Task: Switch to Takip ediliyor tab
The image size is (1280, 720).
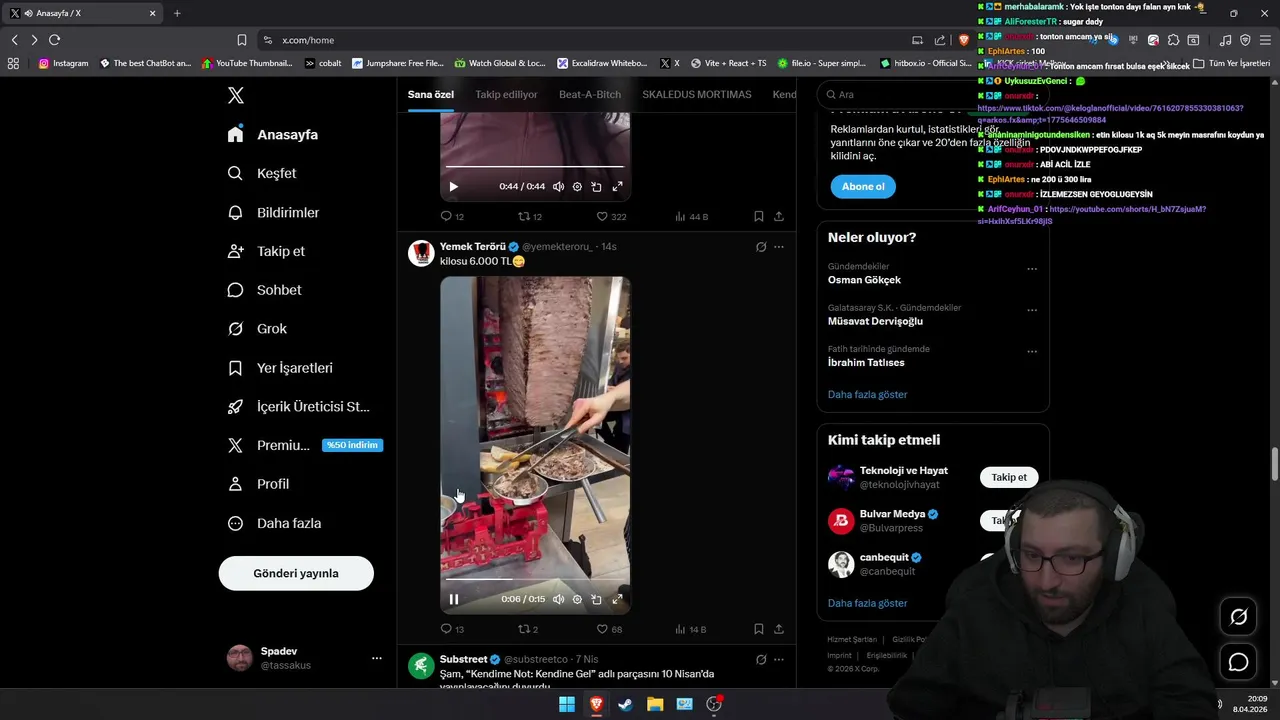Action: pos(506,94)
